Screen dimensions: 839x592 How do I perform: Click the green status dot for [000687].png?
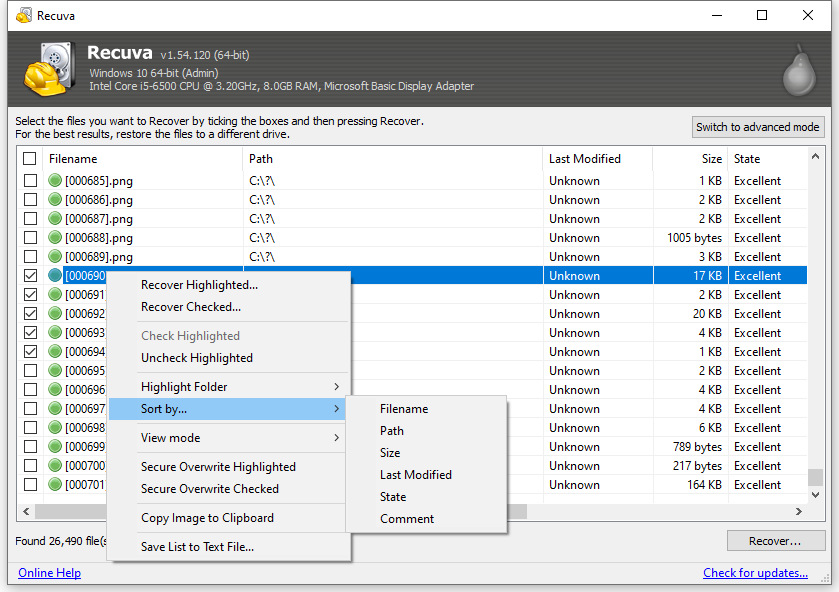coord(56,219)
